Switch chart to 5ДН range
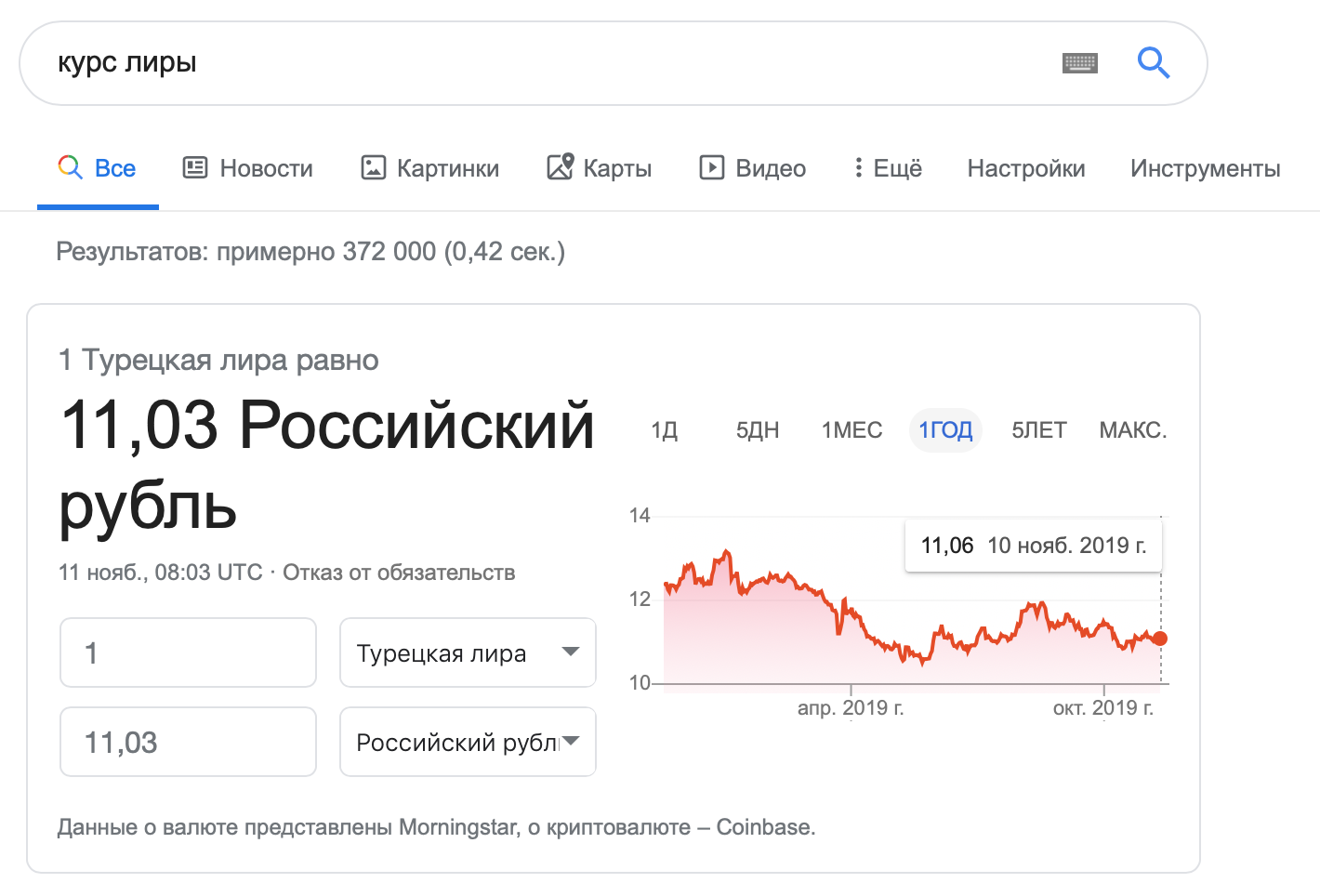Image resolution: width=1320 pixels, height=896 pixels. [757, 430]
